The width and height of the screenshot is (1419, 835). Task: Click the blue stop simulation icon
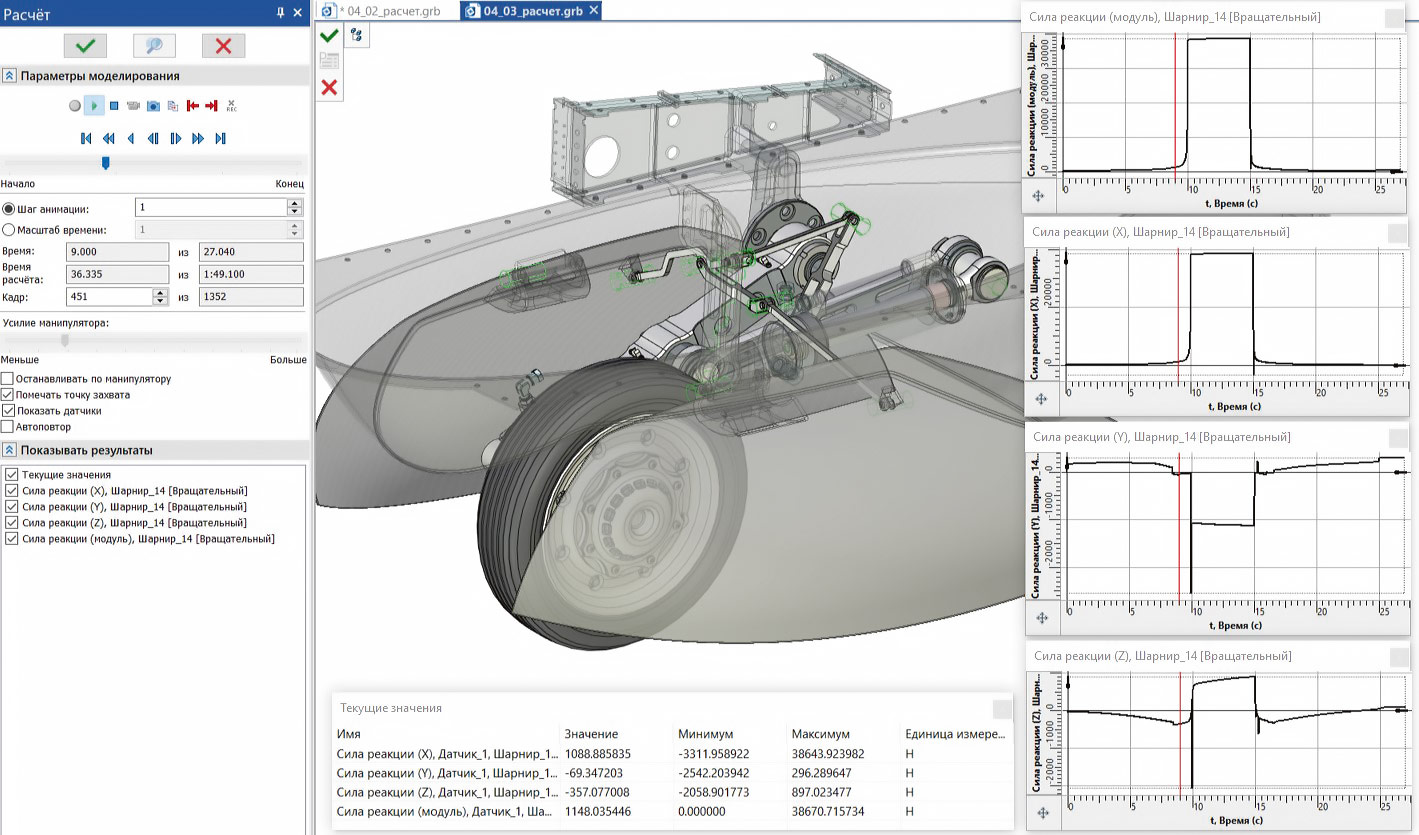(114, 105)
